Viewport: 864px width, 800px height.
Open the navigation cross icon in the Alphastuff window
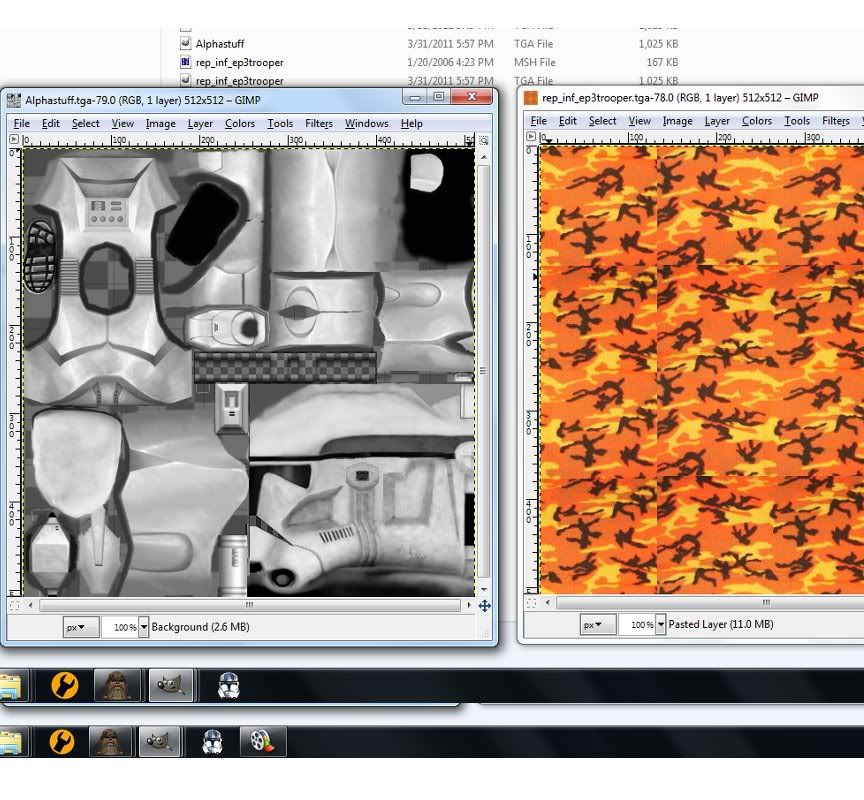[x=484, y=606]
